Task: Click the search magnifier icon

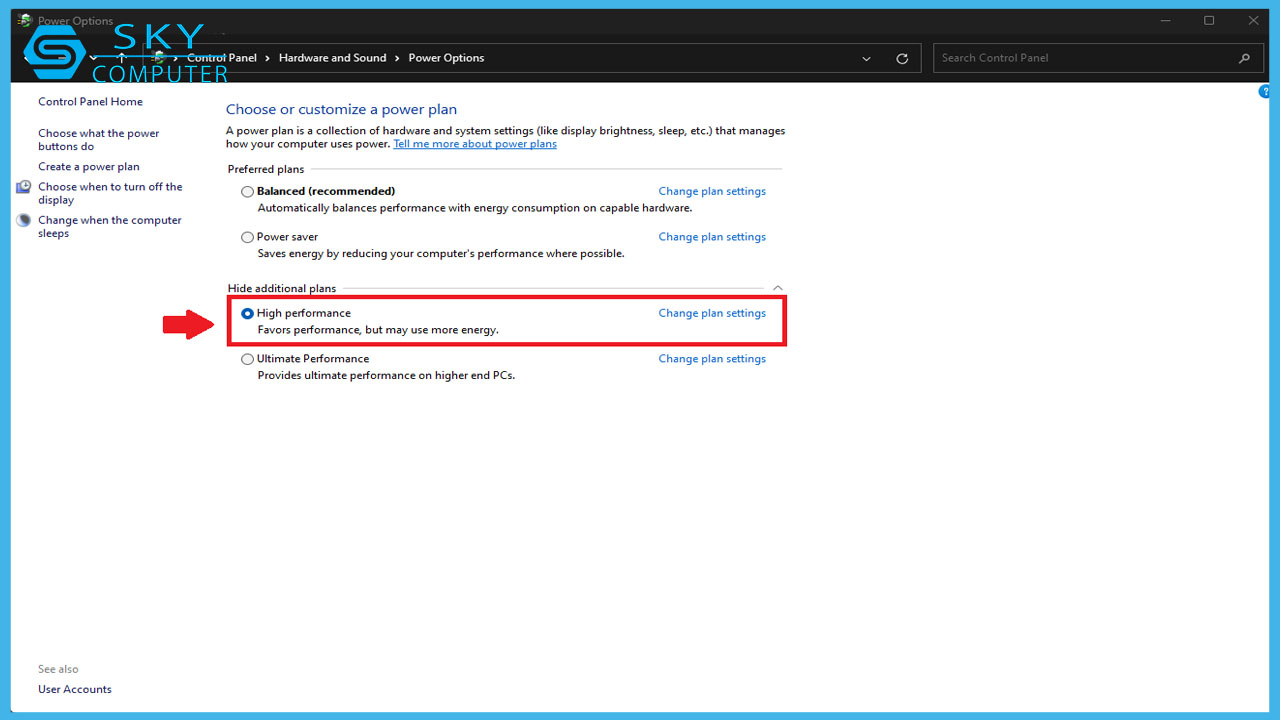Action: click(1244, 58)
